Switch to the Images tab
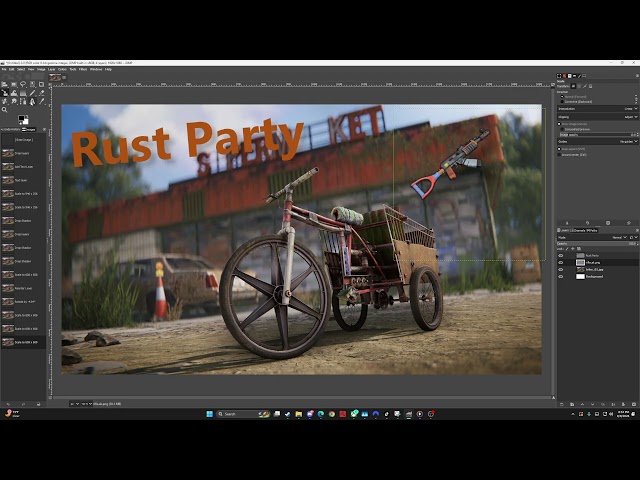640x480 pixels. (29, 129)
